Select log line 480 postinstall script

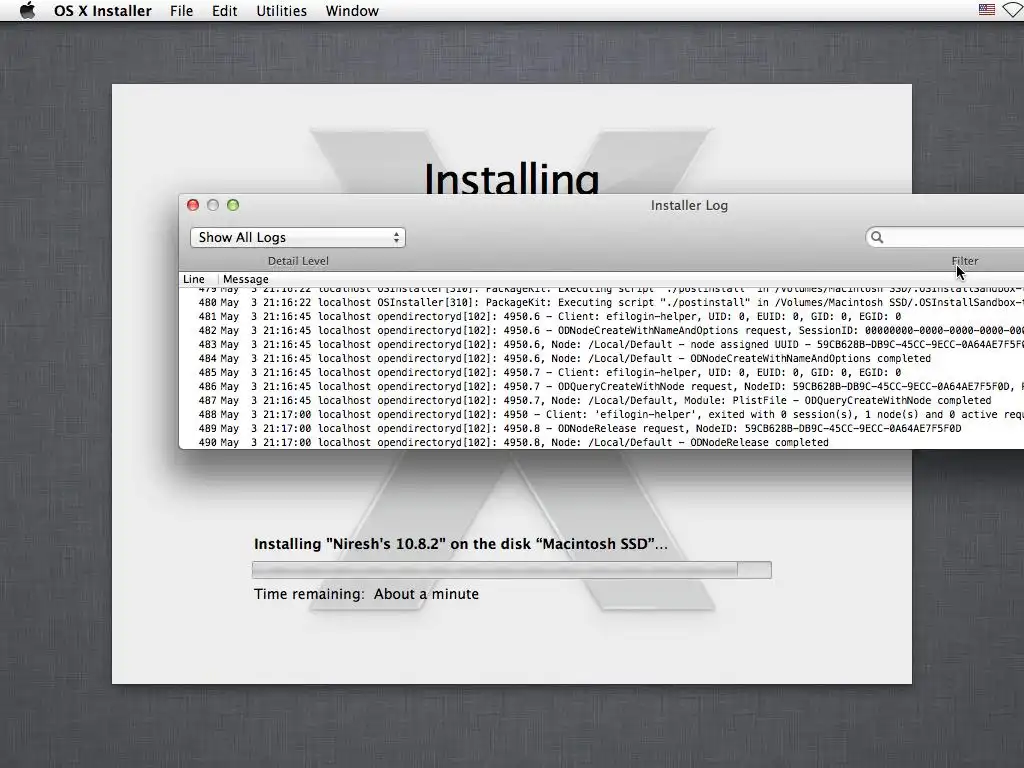point(601,302)
